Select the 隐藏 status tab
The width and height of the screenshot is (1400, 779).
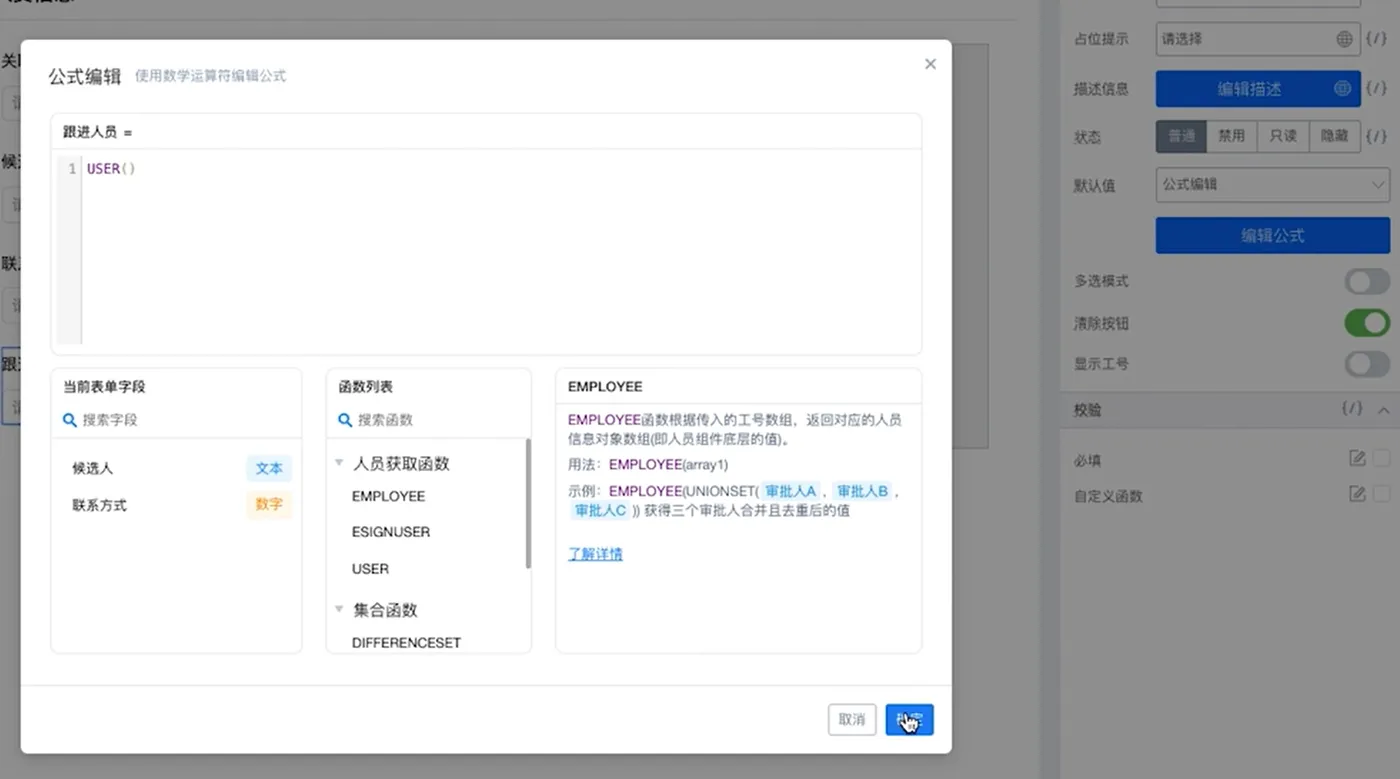coord(1335,136)
